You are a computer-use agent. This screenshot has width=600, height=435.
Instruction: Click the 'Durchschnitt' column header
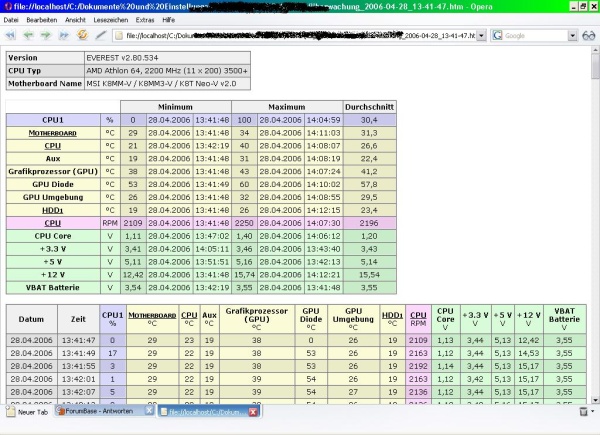pyautogui.click(x=369, y=107)
